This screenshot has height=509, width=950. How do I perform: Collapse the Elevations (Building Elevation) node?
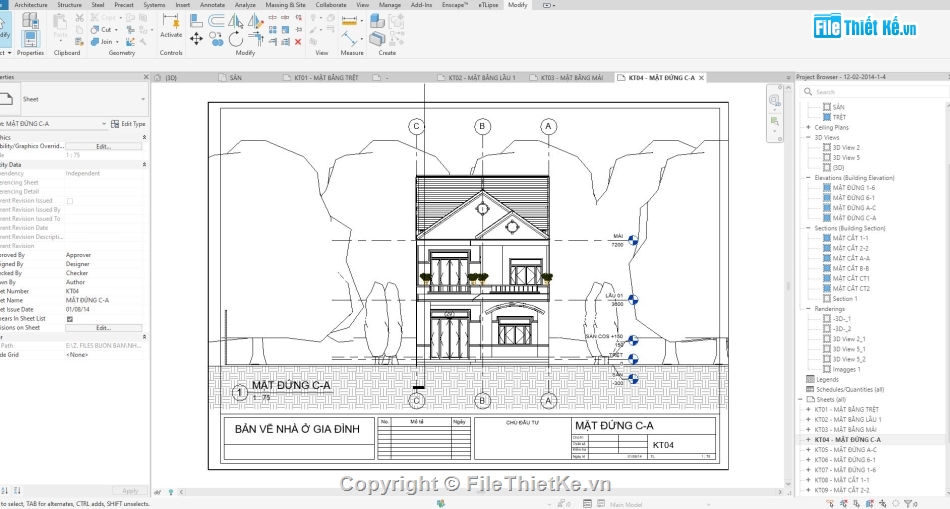808,178
